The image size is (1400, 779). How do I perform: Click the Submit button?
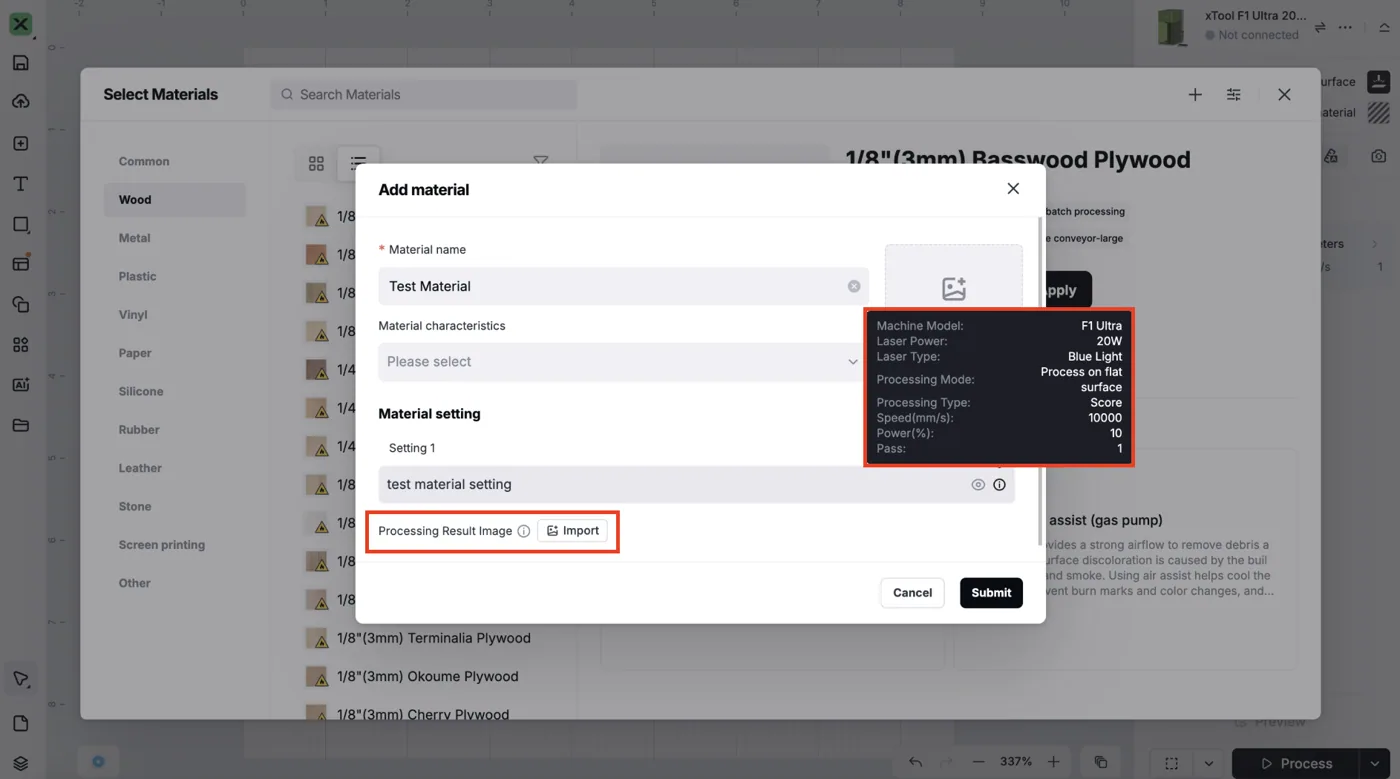(991, 593)
